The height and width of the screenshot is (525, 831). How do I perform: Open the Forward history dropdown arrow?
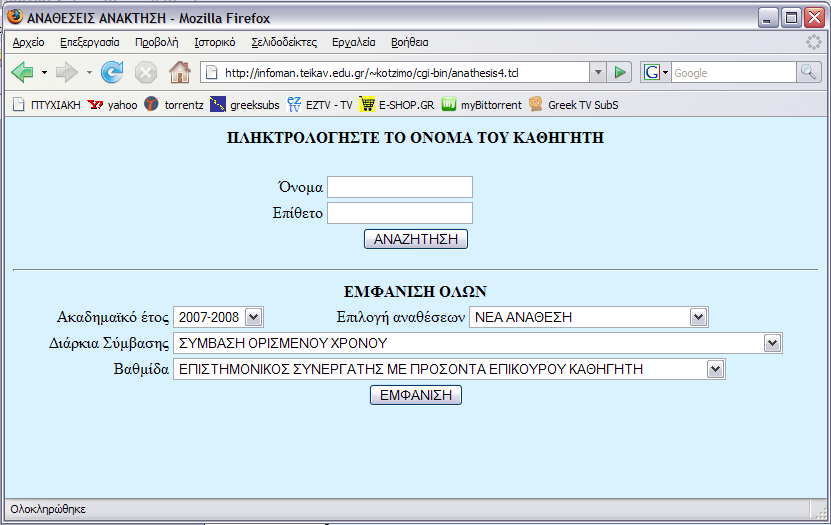(89, 73)
